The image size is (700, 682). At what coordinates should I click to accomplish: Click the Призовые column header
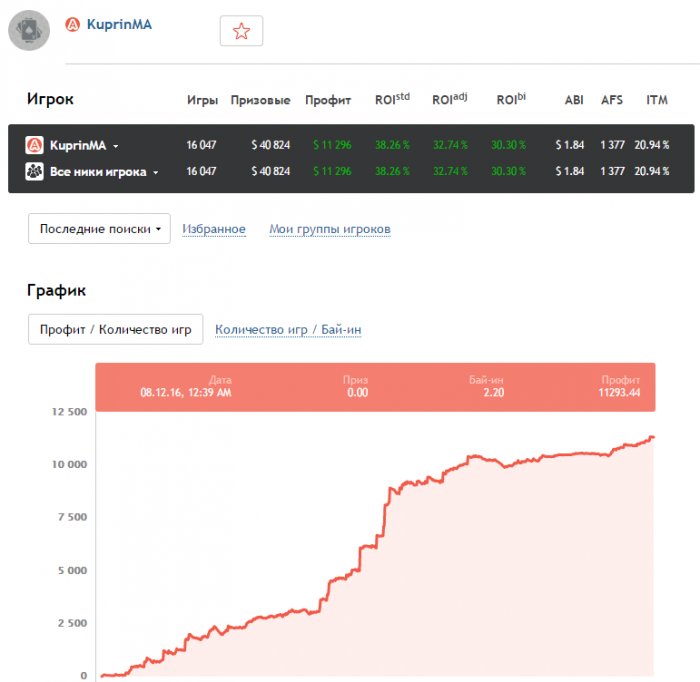pyautogui.click(x=260, y=100)
